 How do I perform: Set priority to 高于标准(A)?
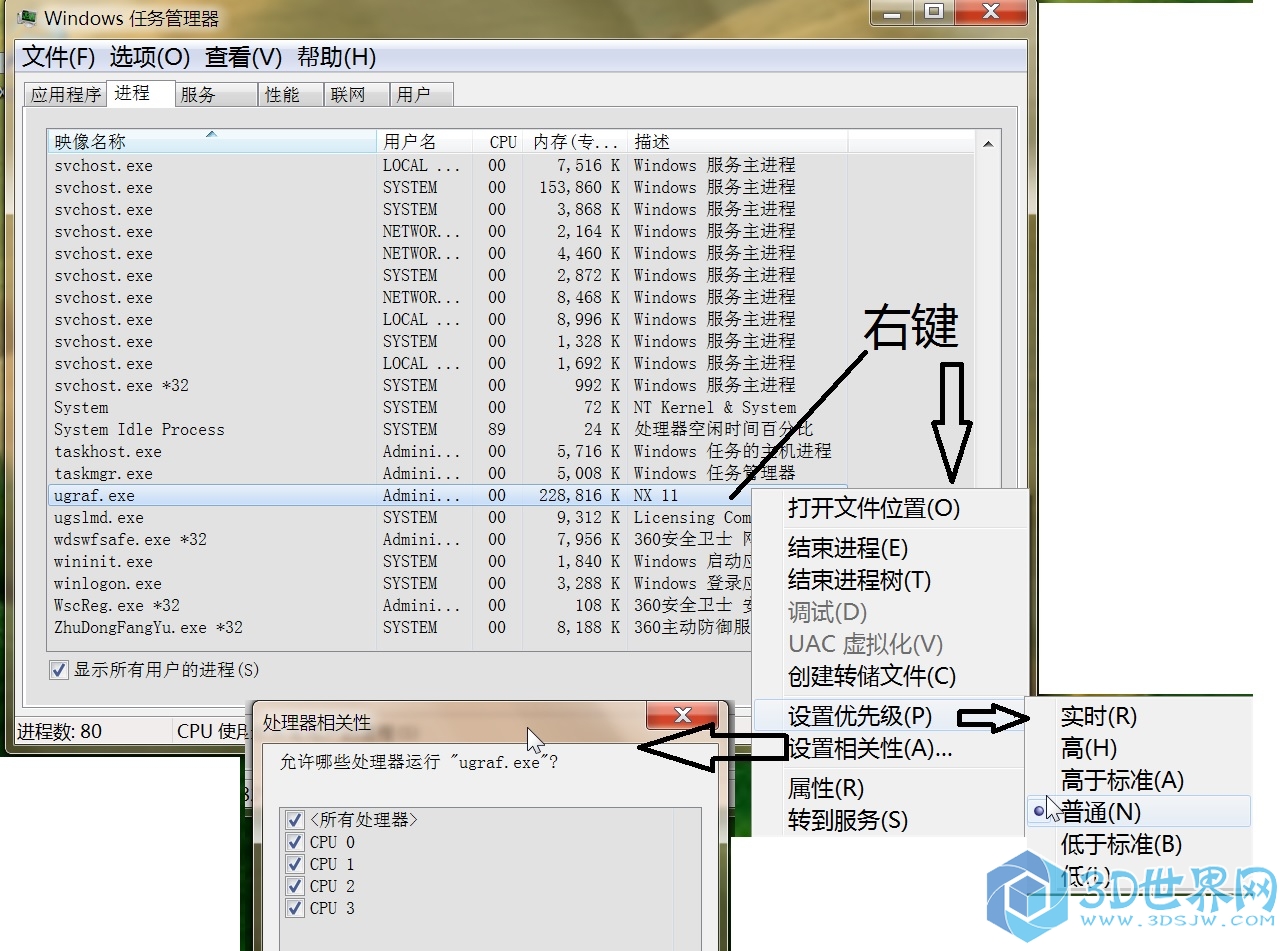point(1140,780)
